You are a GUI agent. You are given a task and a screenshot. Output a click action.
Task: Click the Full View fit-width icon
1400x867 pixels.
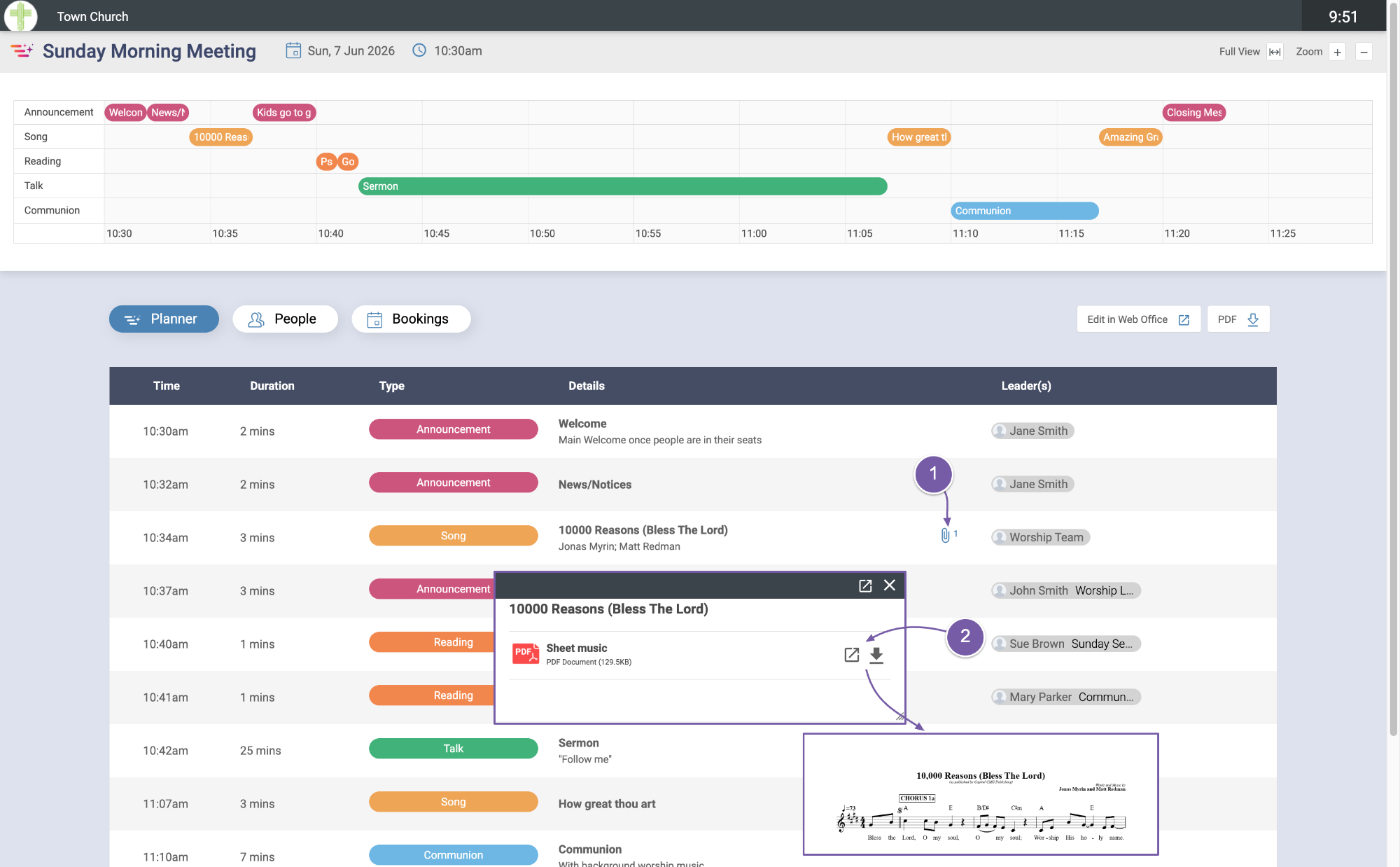coord(1275,52)
